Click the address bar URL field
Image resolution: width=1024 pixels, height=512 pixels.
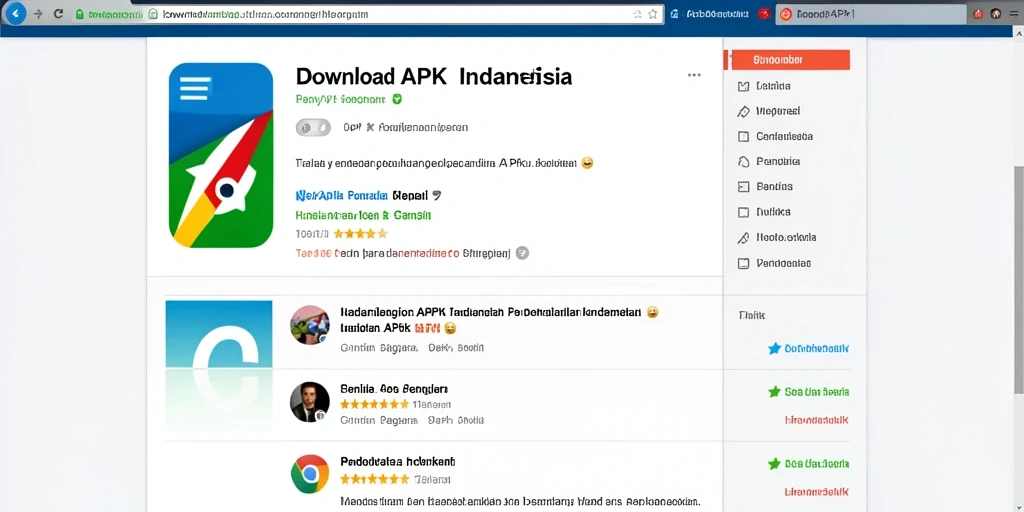pos(392,14)
